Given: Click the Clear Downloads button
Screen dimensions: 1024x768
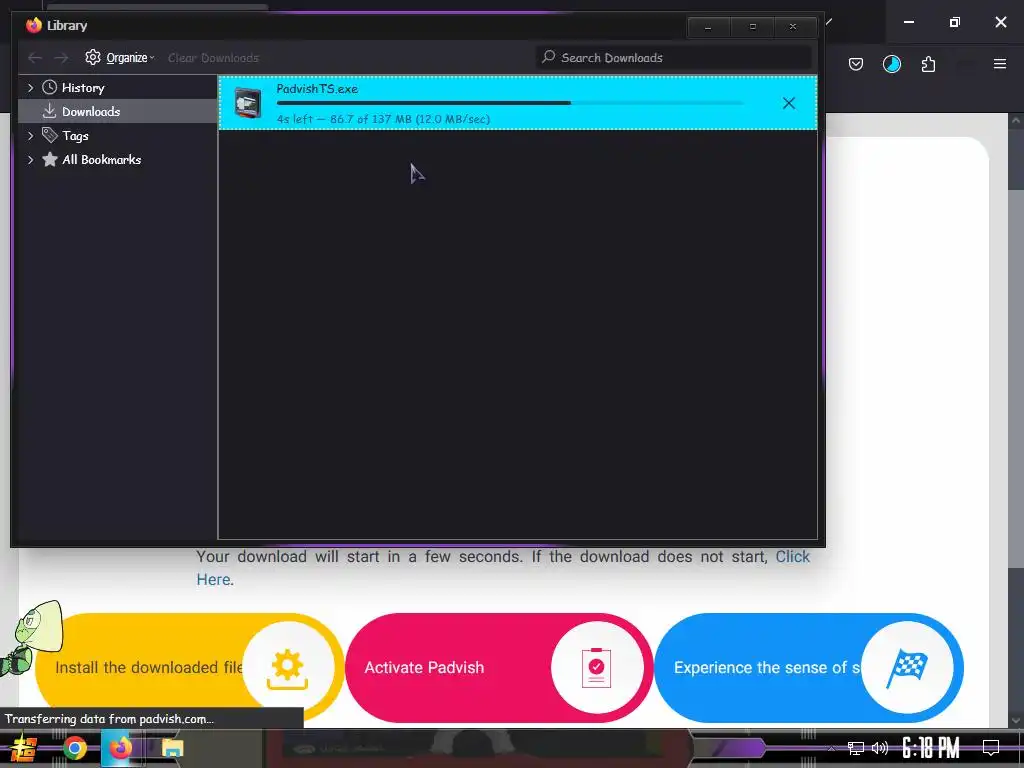Looking at the screenshot, I should point(213,58).
